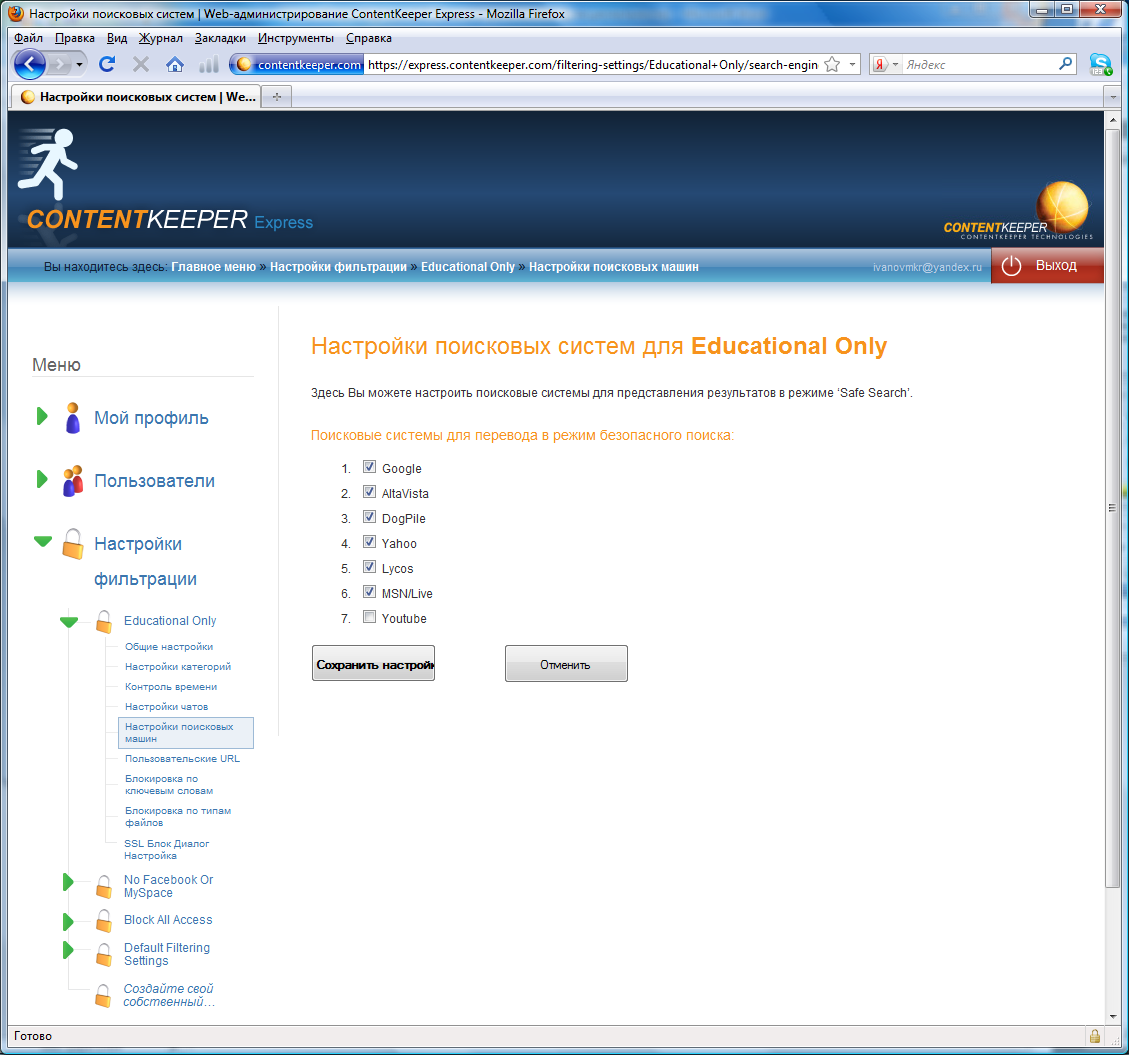
Task: Click the signal bars icon in toolbar
Action: coord(208,65)
